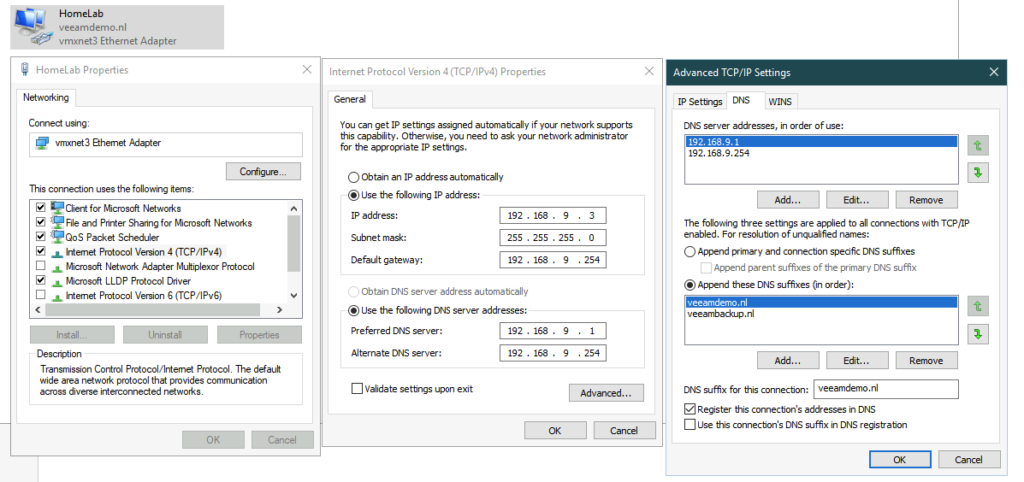Open the IP Settings tab
The height and width of the screenshot is (482, 1024).
[x=700, y=101]
